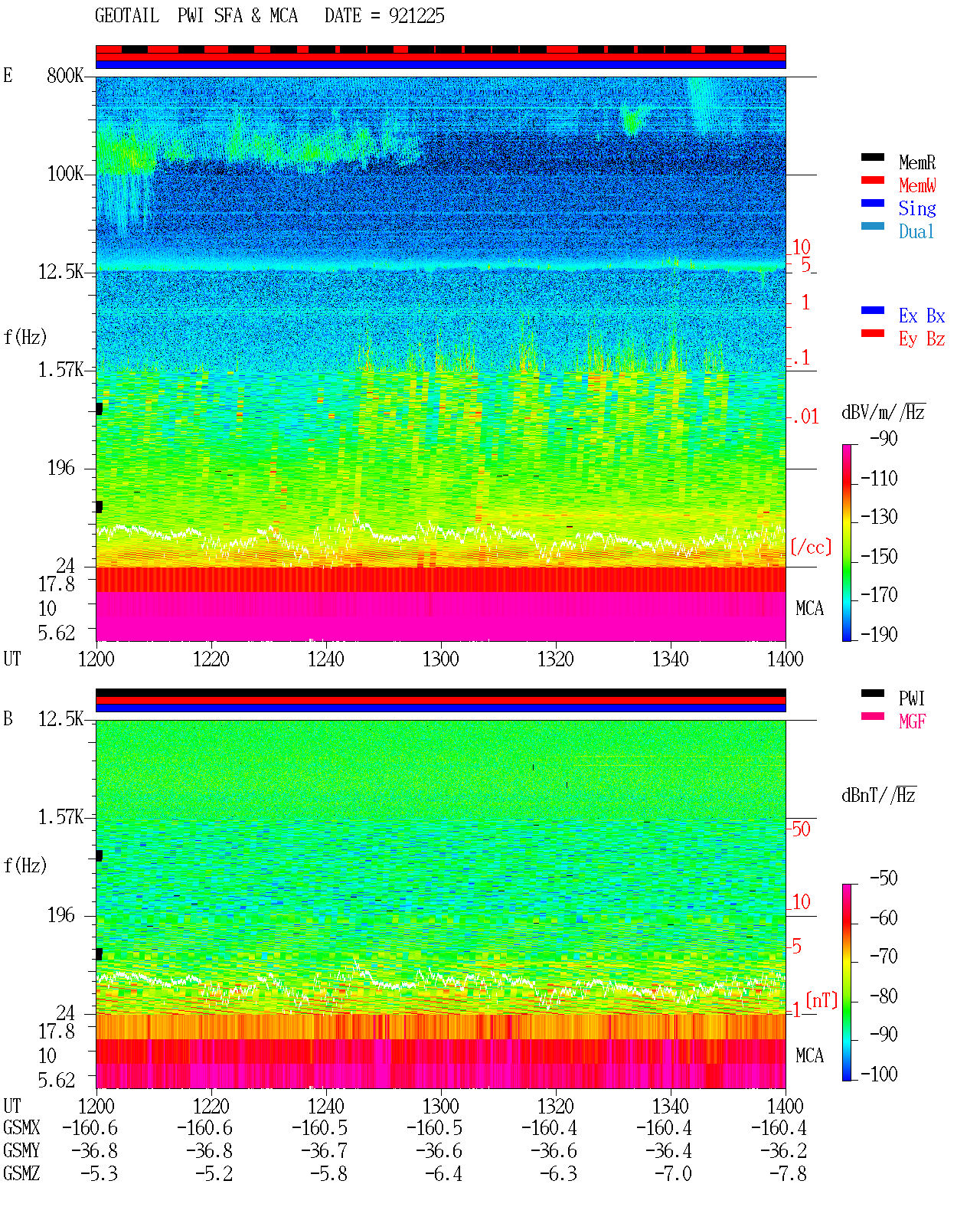The image size is (980, 1220).
Task: Click the 'GSMY' row label
Action: coord(21,1151)
